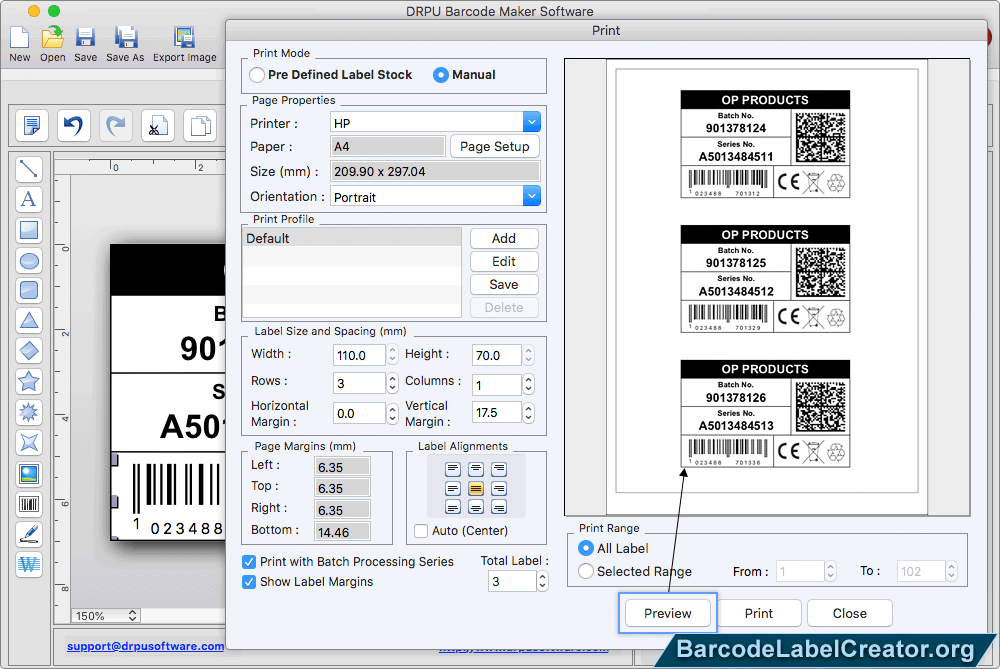Choose top-left label alignment icon
The image size is (1000, 669).
pyautogui.click(x=453, y=469)
